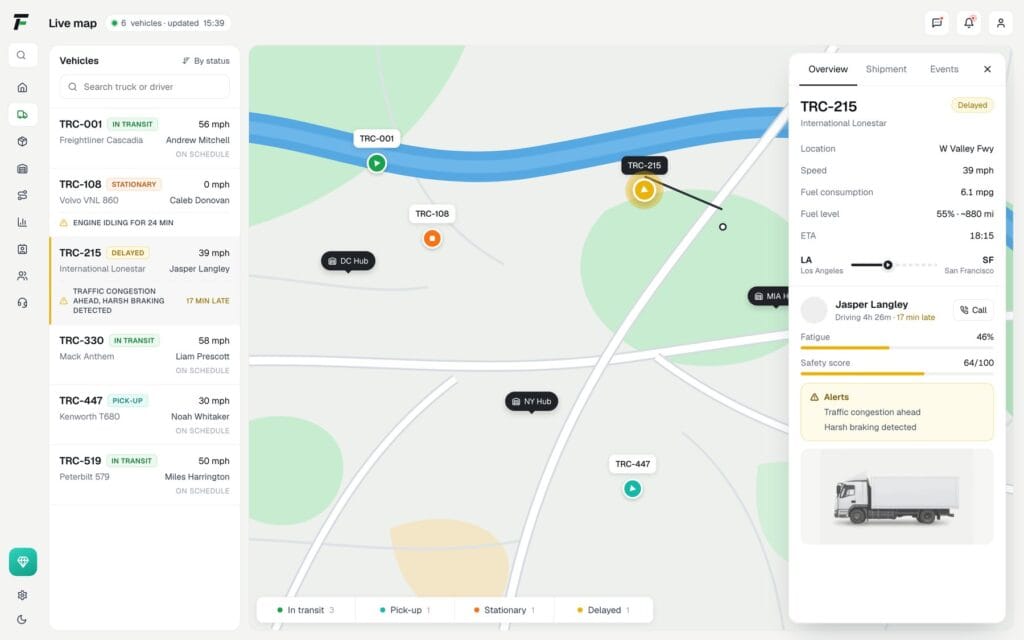Filter the map by Delayed status
This screenshot has height=640, width=1024.
pos(603,610)
